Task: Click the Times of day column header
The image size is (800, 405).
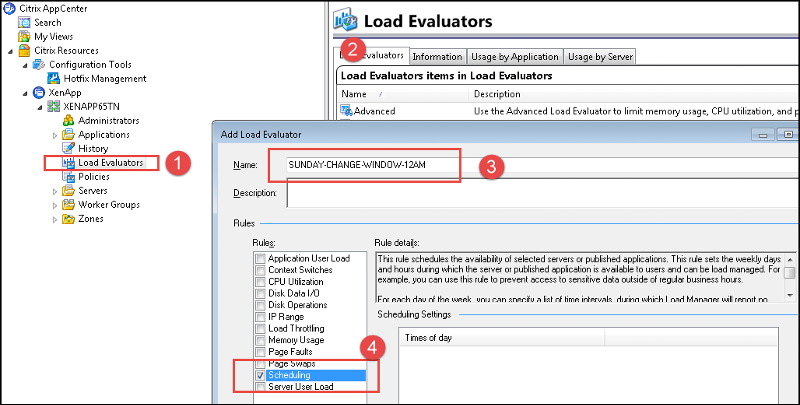Action: coord(502,338)
